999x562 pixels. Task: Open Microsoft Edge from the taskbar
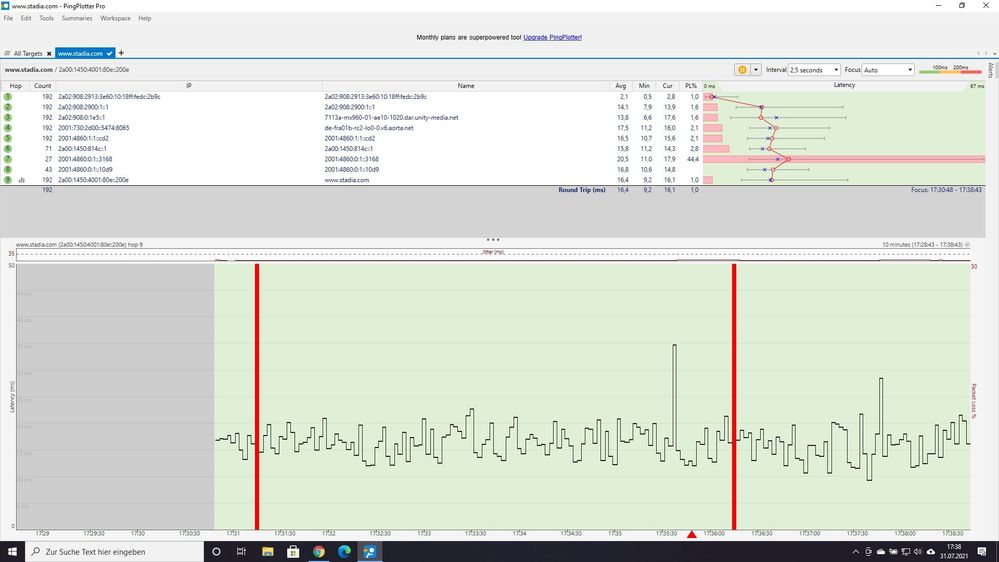[344, 552]
